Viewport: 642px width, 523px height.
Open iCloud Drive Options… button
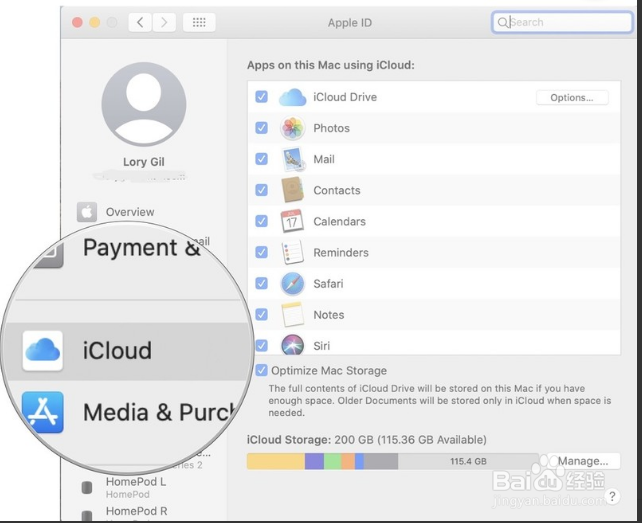[572, 97]
